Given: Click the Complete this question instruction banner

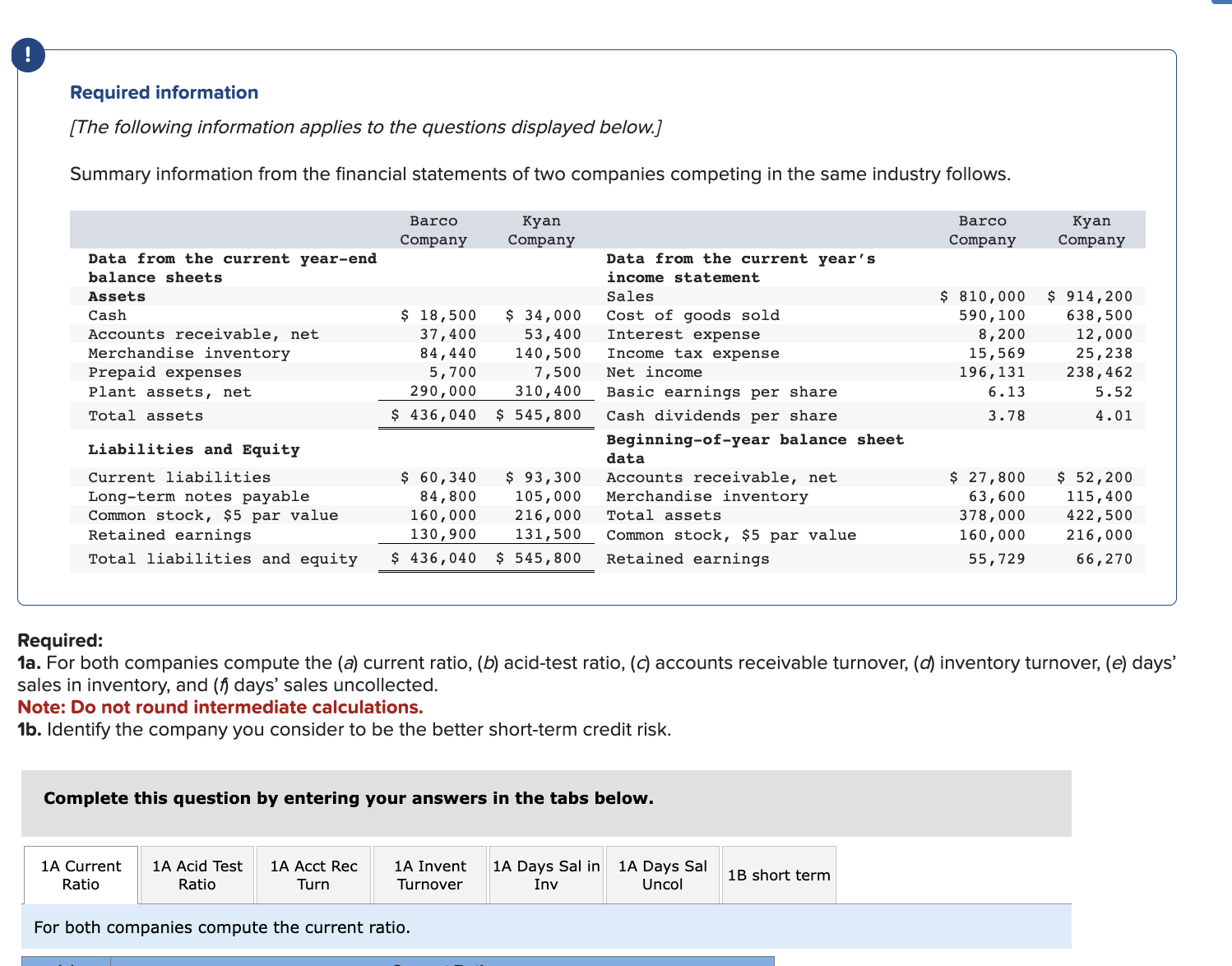Looking at the screenshot, I should tap(349, 798).
